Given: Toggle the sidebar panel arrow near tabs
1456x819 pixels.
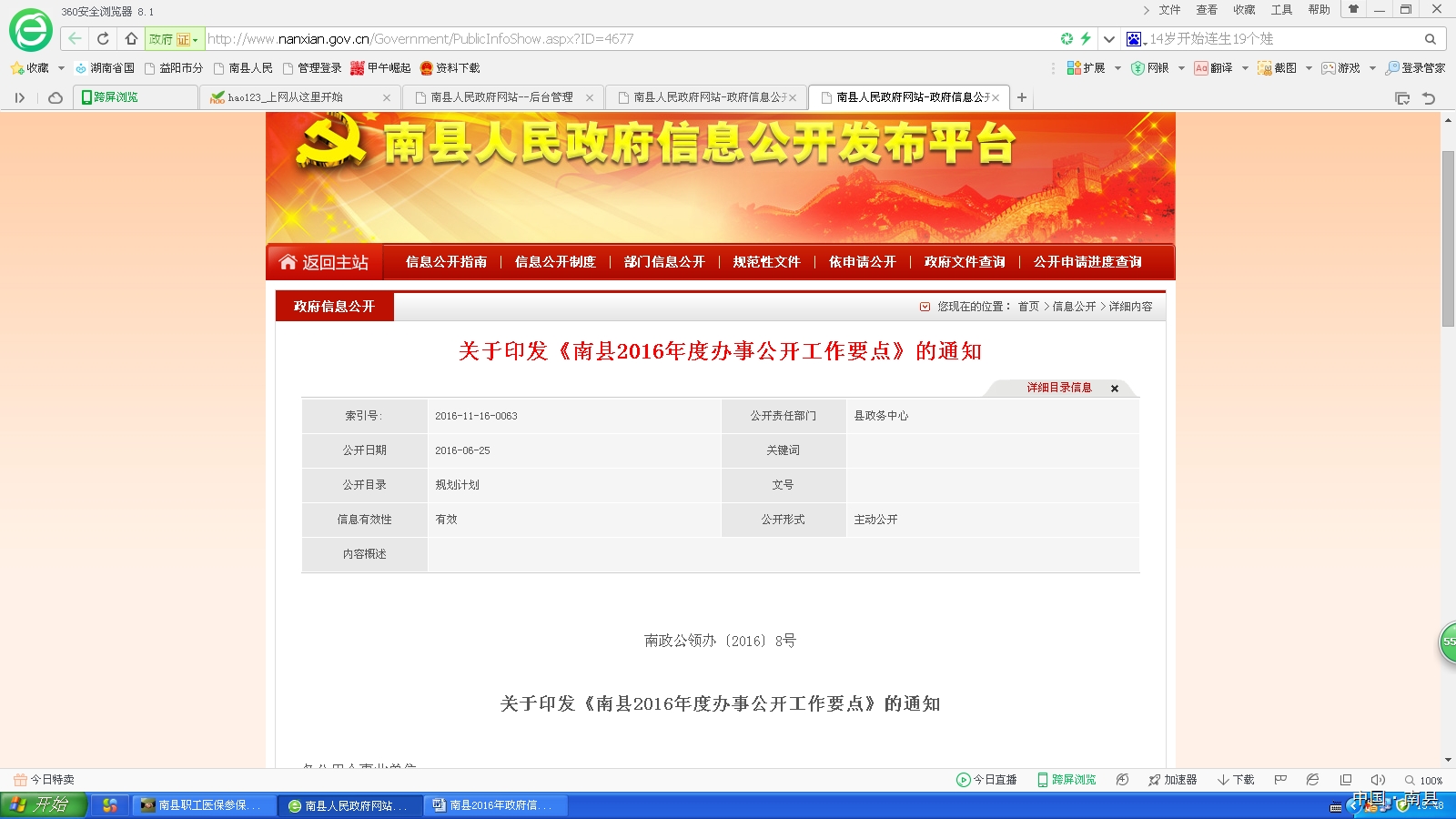Looking at the screenshot, I should click(x=19, y=97).
